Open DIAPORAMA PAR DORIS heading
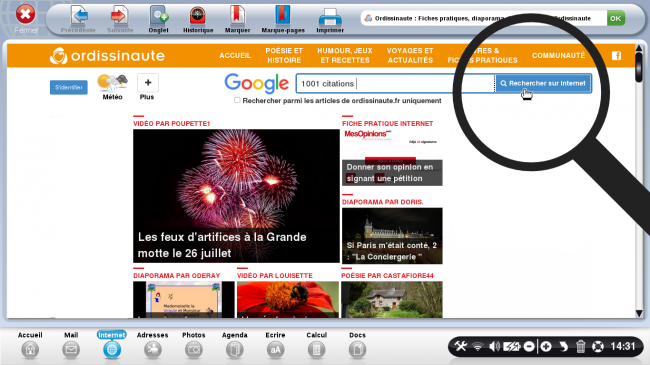The image size is (650, 365). [383, 202]
